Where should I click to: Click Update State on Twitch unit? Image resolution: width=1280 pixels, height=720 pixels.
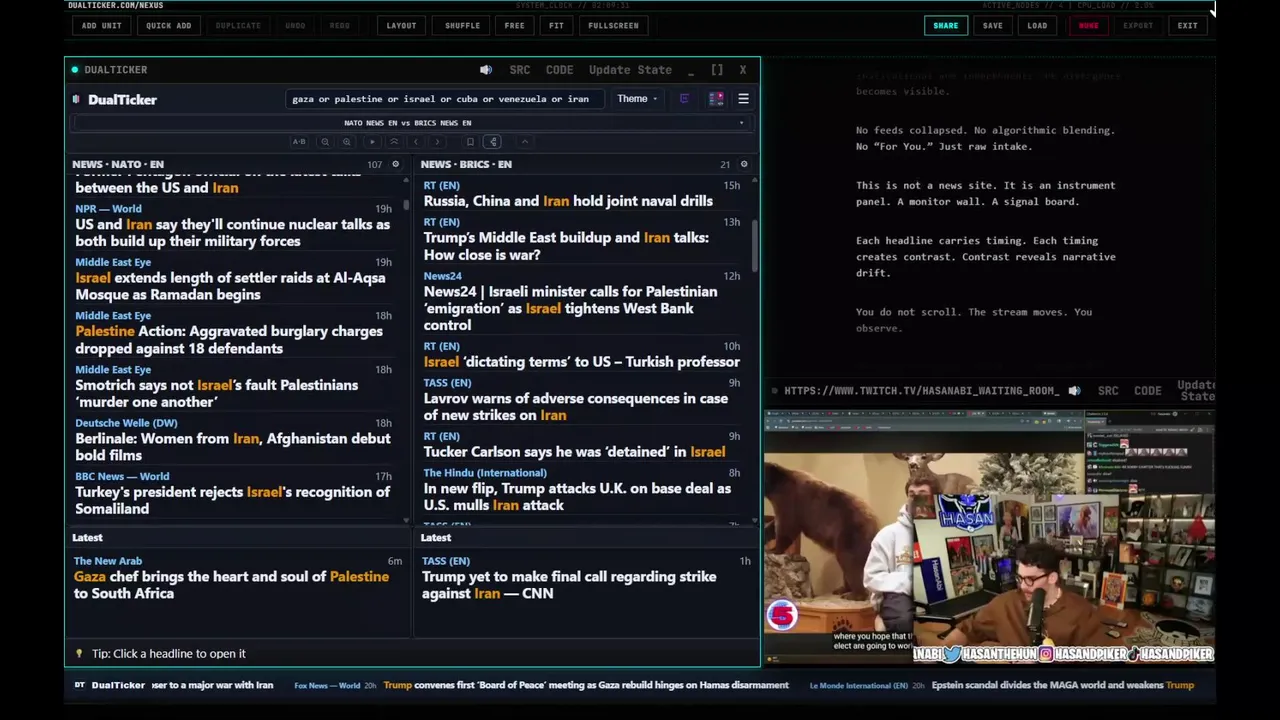point(1196,391)
